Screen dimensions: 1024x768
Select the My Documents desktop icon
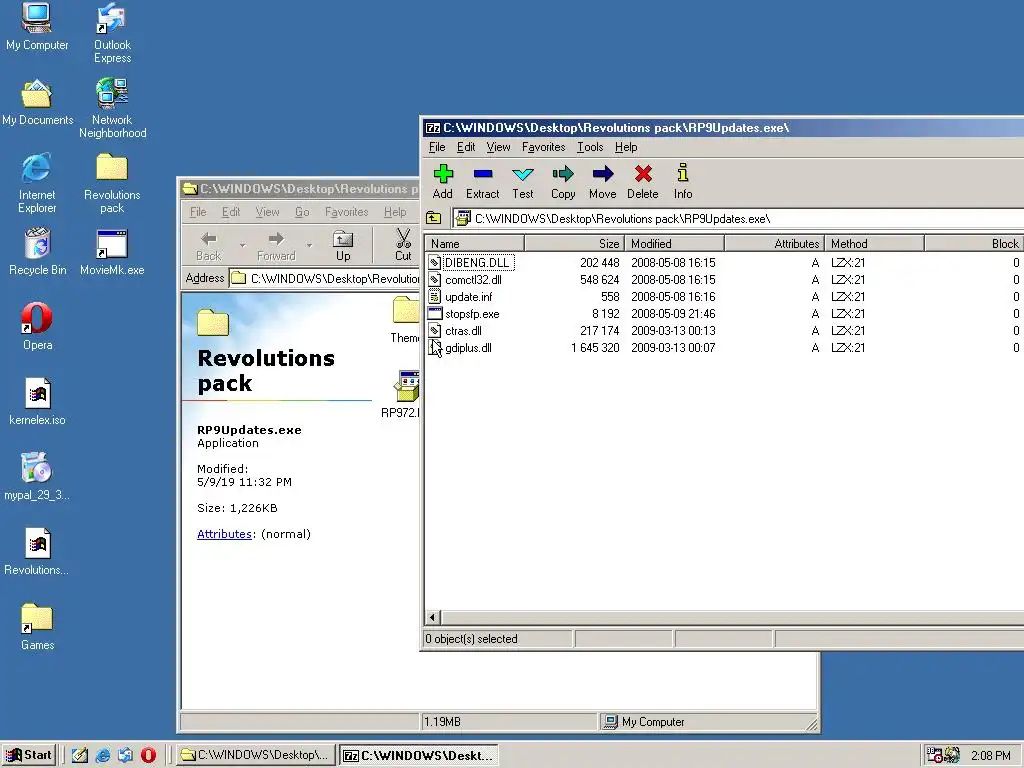pos(37,102)
